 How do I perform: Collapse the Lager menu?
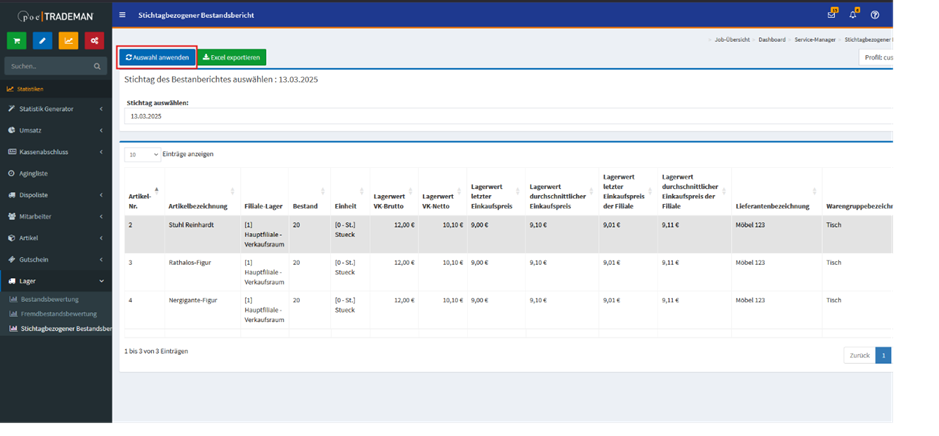(56, 281)
